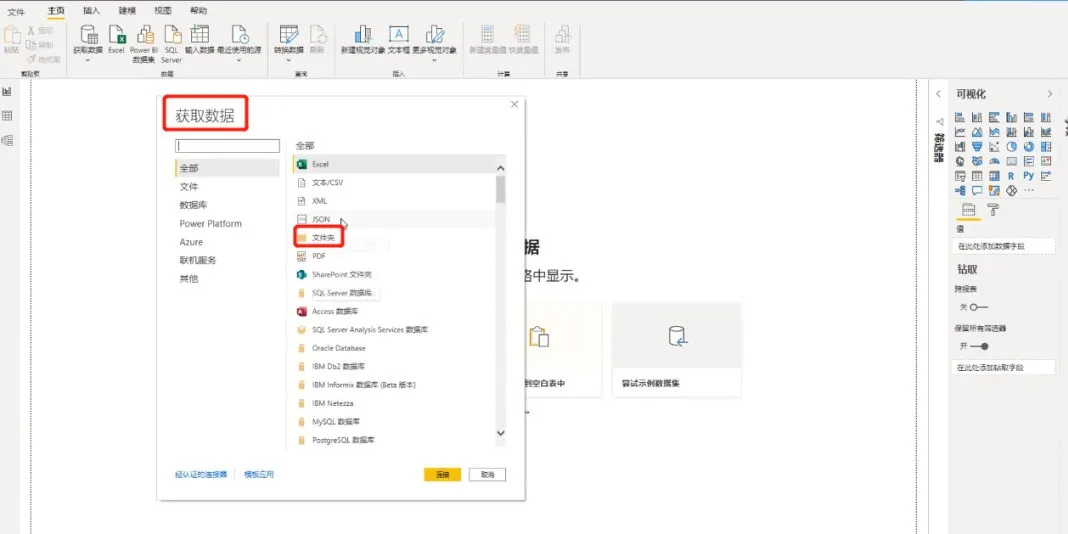Select the Python (Py) visual
Image resolution: width=1068 pixels, height=534 pixels.
coord(1028,176)
